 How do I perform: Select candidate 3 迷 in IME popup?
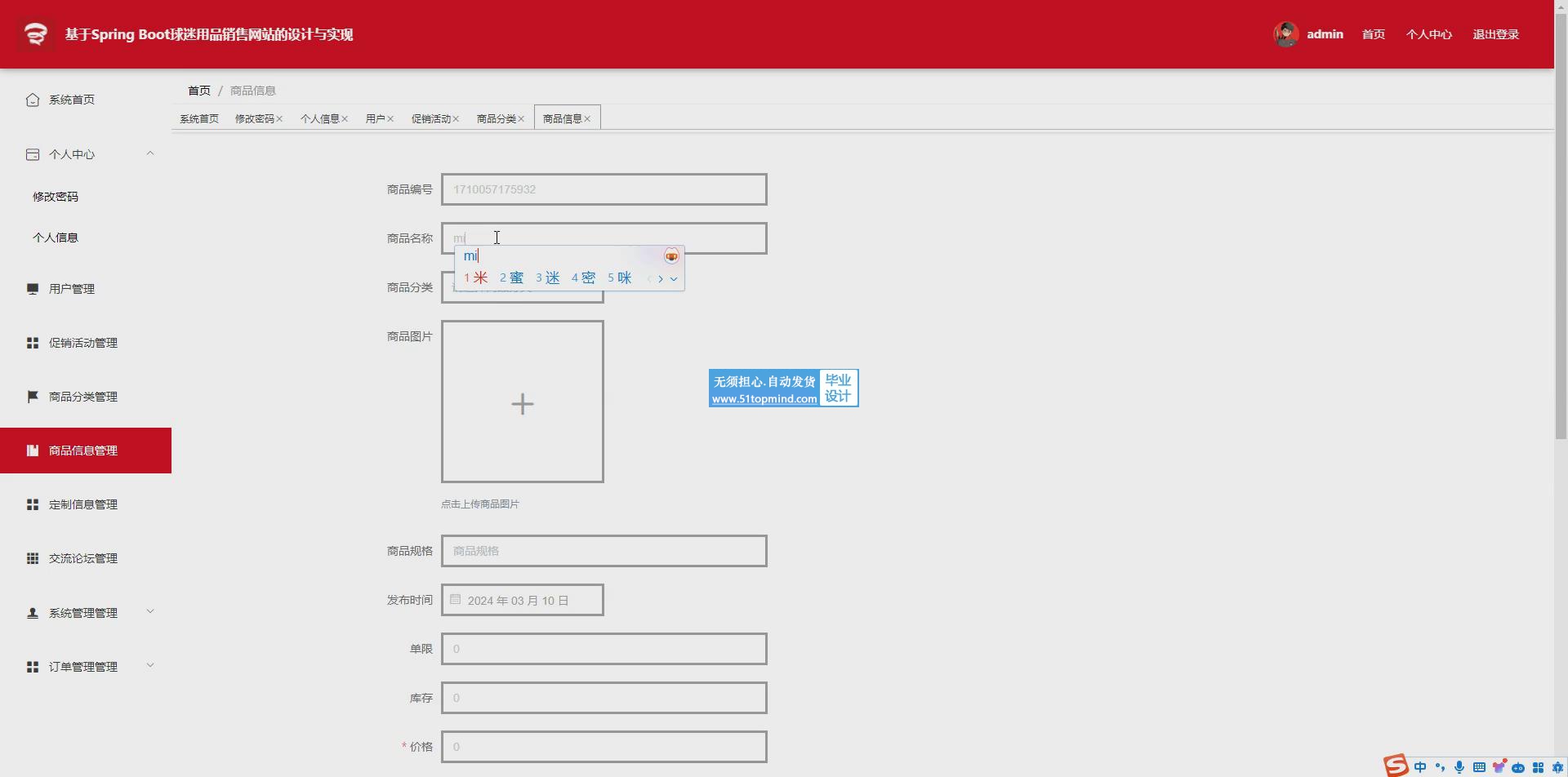click(548, 278)
